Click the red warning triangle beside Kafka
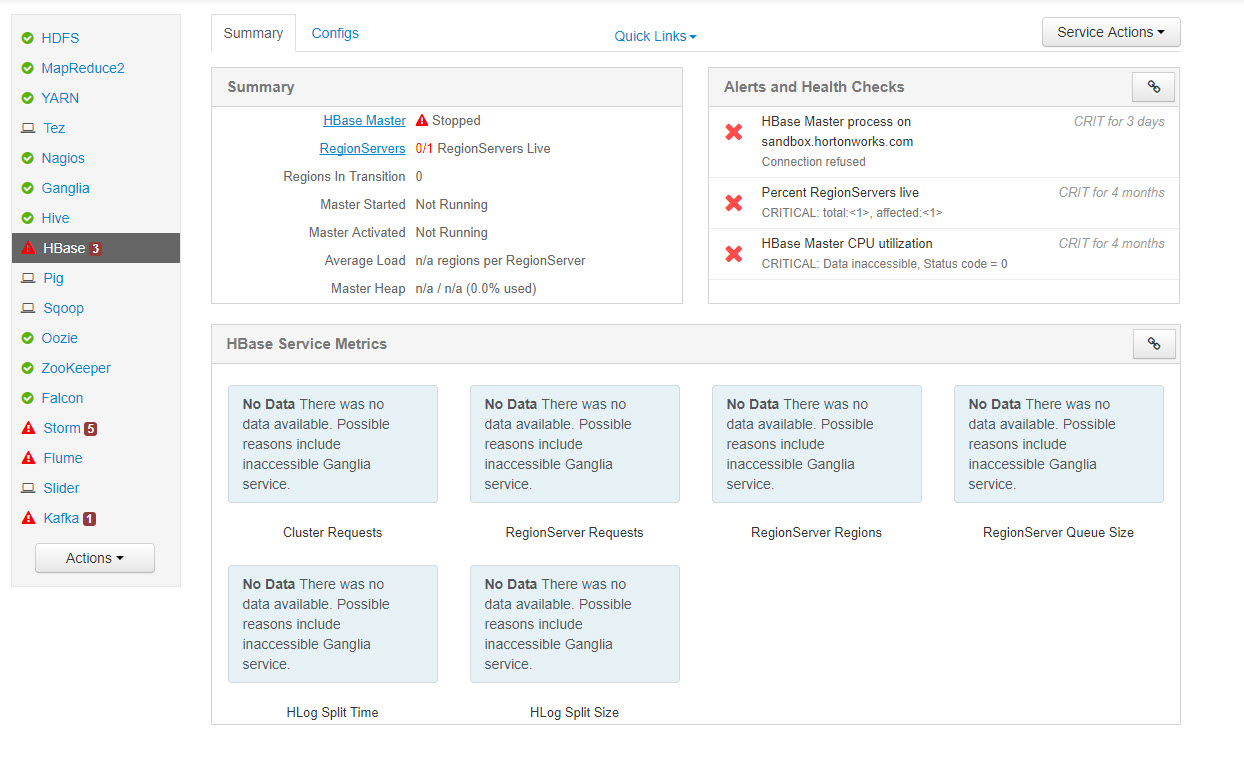Viewport: 1244px width, 764px height. 28,518
